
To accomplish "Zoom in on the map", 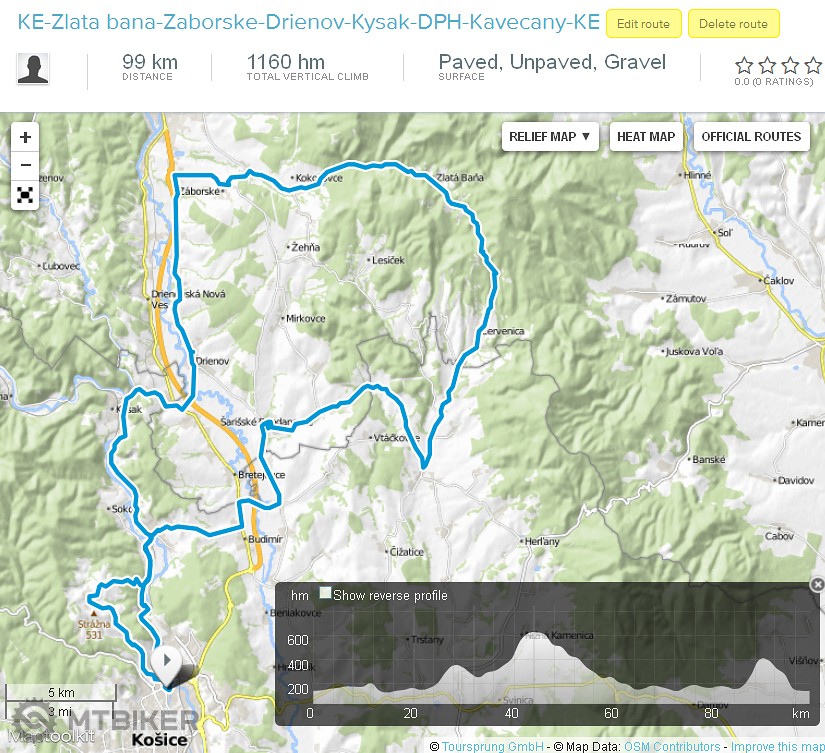I will (x=25, y=138).
